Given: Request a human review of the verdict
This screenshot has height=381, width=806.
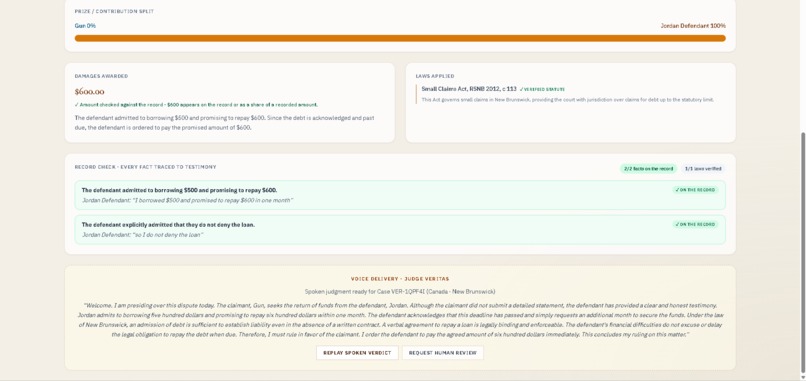Looking at the screenshot, I should point(443,353).
